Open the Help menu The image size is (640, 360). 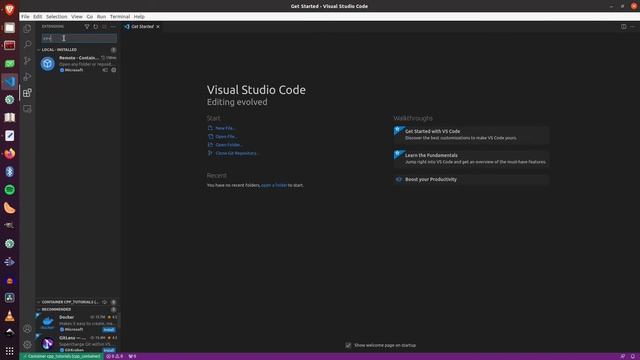click(x=139, y=17)
